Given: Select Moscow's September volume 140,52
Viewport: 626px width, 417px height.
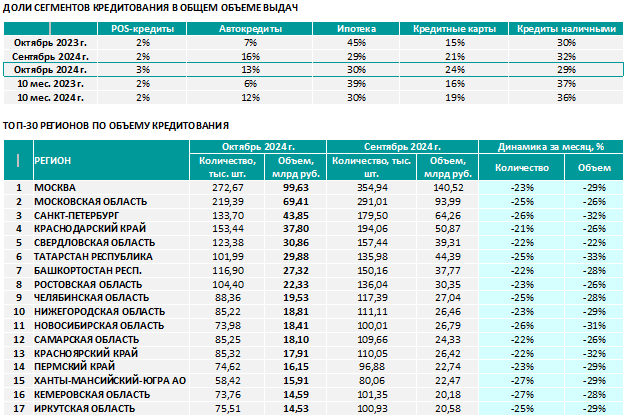Looking at the screenshot, I should pos(448,188).
